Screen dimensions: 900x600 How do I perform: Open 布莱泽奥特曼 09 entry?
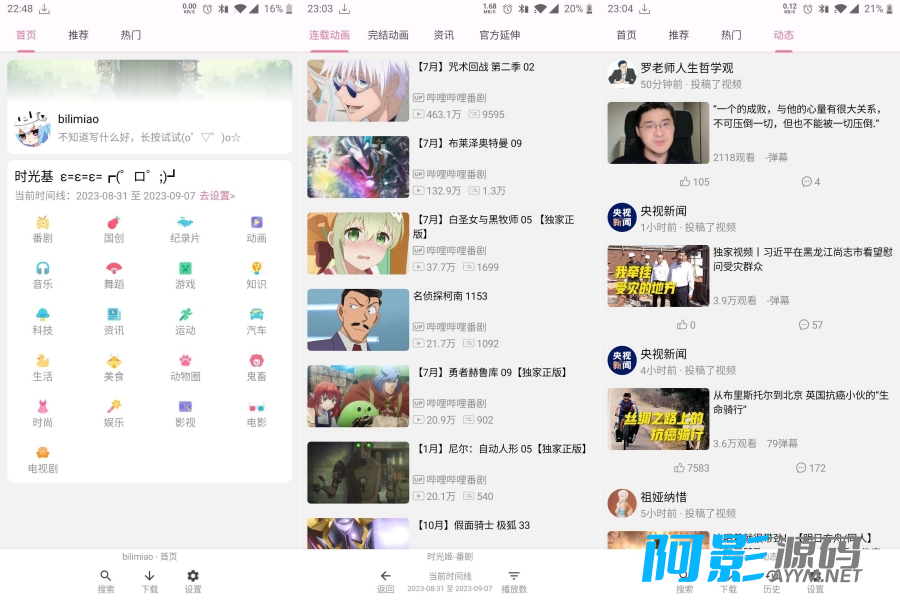[x=448, y=167]
